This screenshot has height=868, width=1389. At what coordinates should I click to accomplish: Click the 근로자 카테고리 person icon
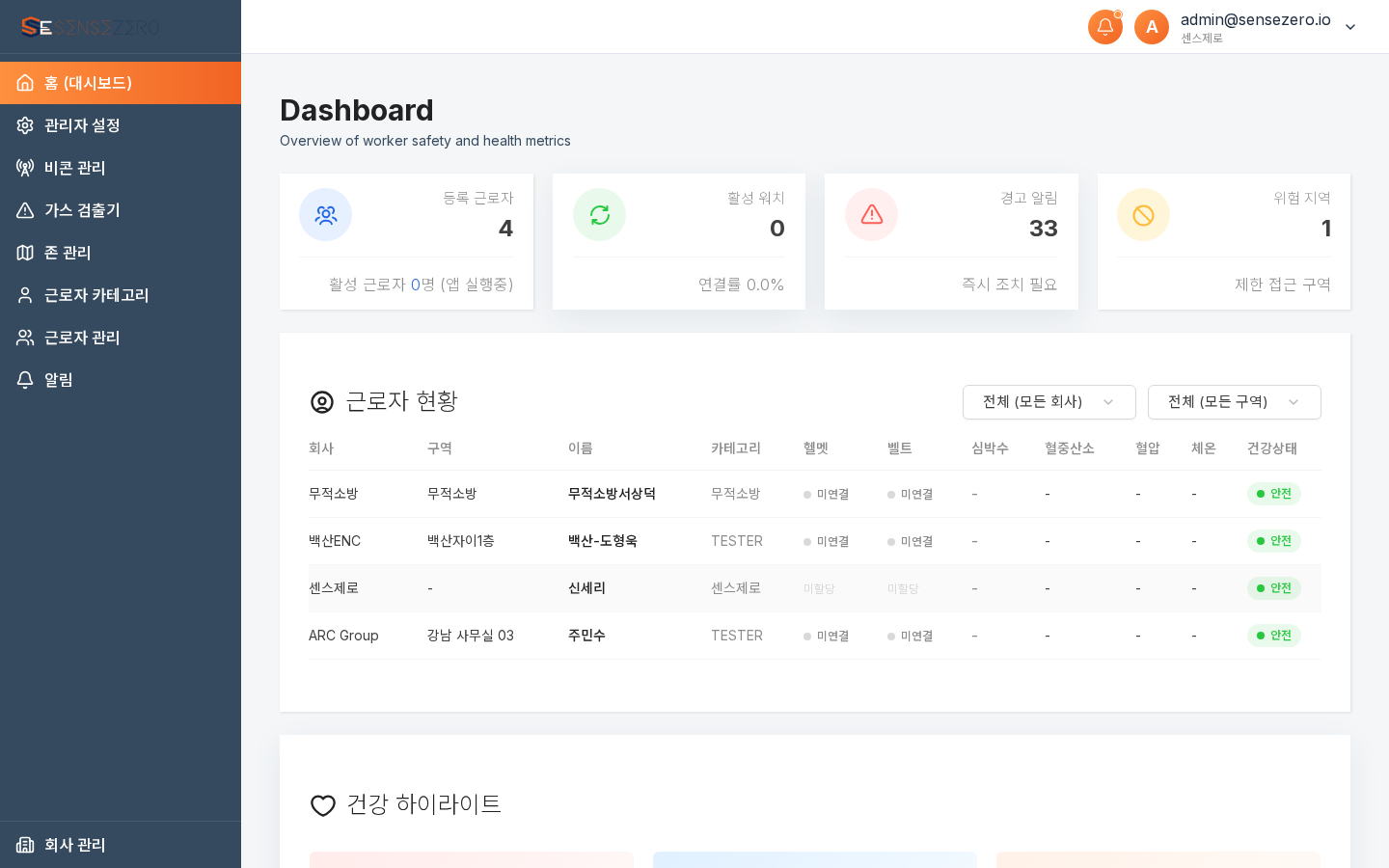25,295
